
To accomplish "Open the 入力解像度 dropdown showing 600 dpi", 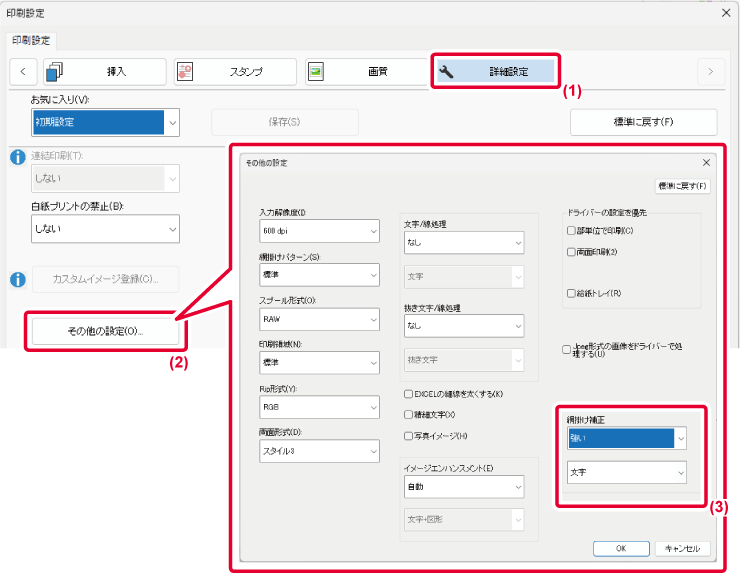I will (319, 232).
